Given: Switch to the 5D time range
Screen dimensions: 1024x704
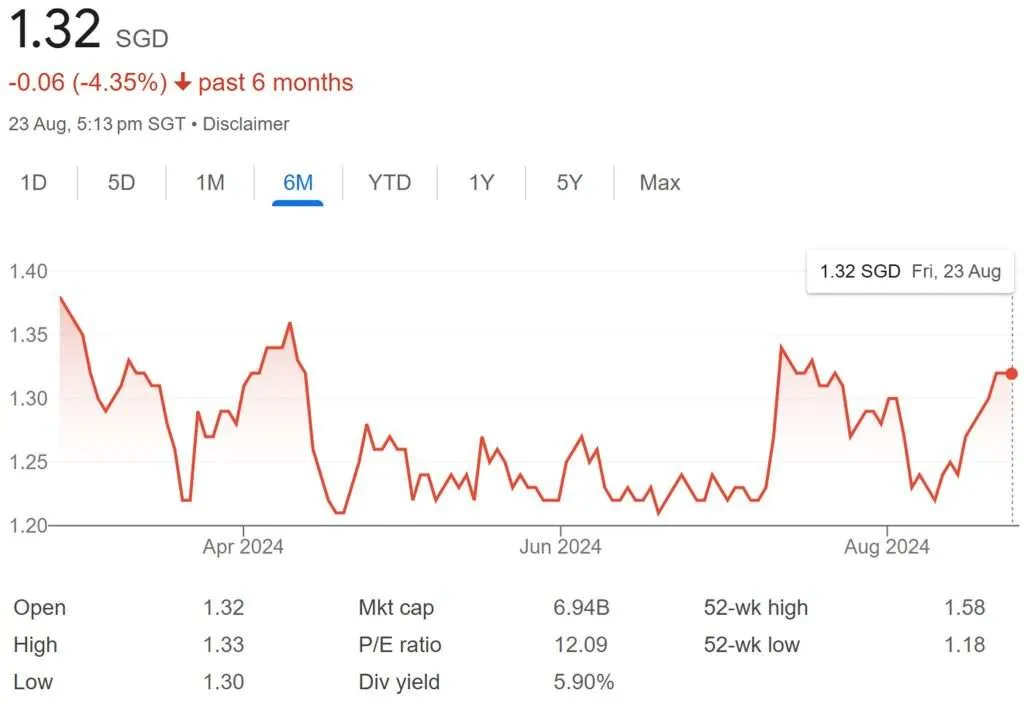Looking at the screenshot, I should (119, 183).
